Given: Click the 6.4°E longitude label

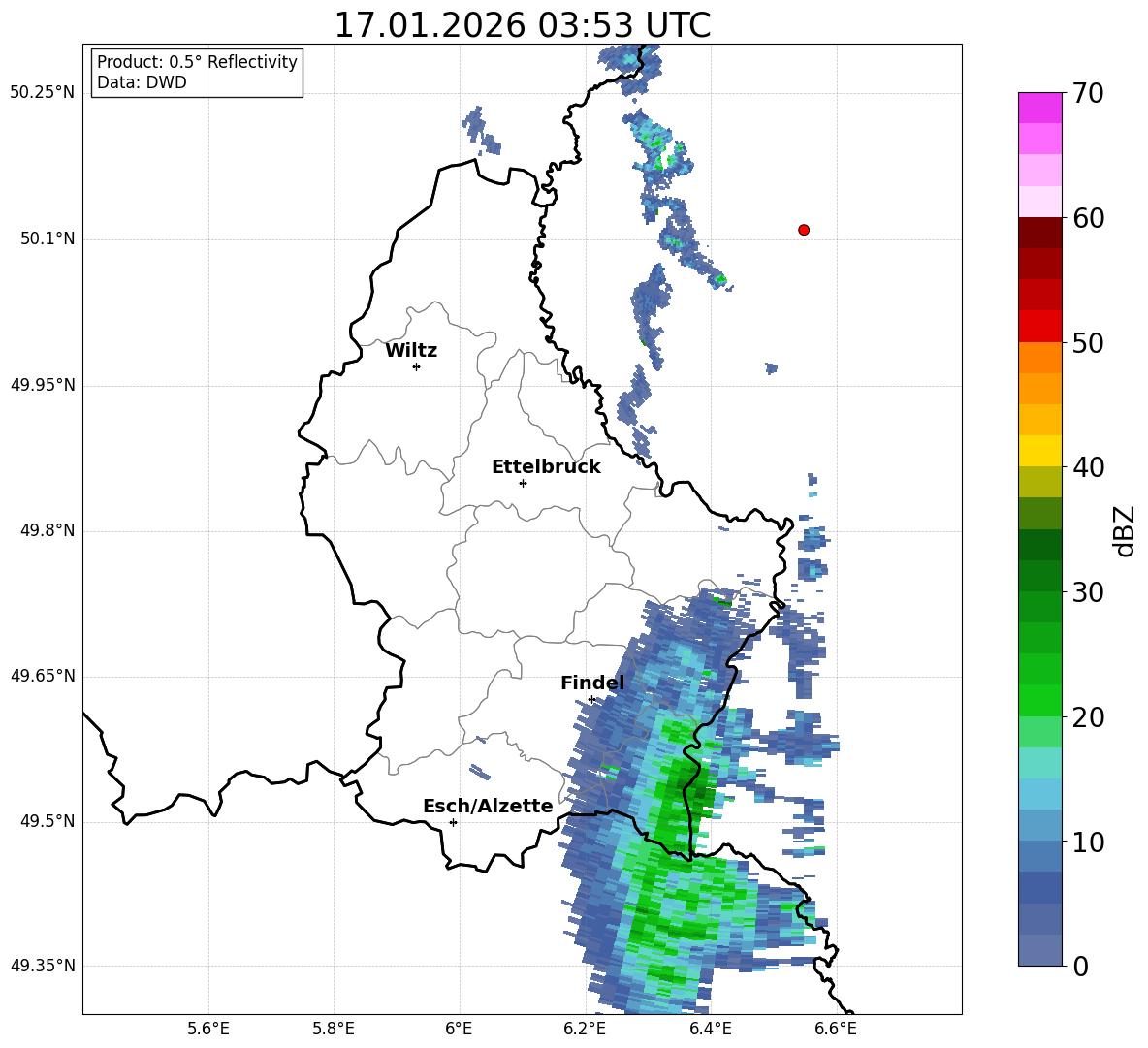Looking at the screenshot, I should pyautogui.click(x=710, y=1029).
